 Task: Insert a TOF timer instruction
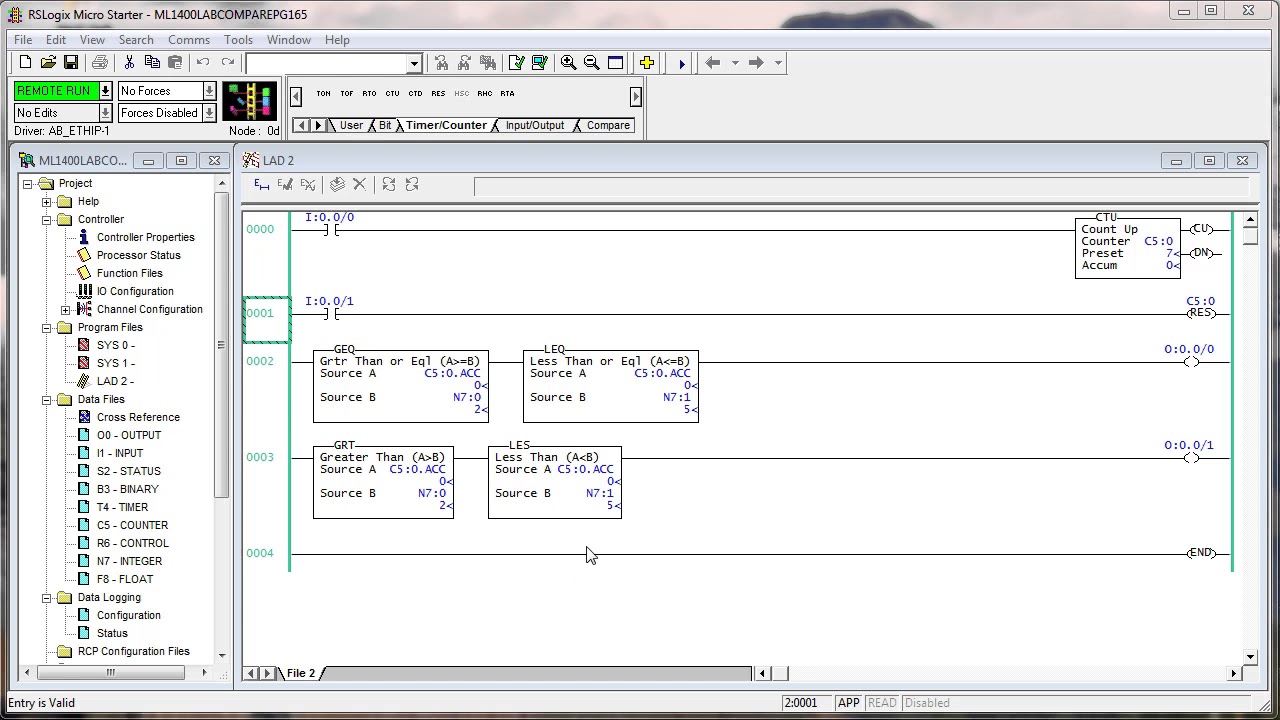click(x=346, y=94)
